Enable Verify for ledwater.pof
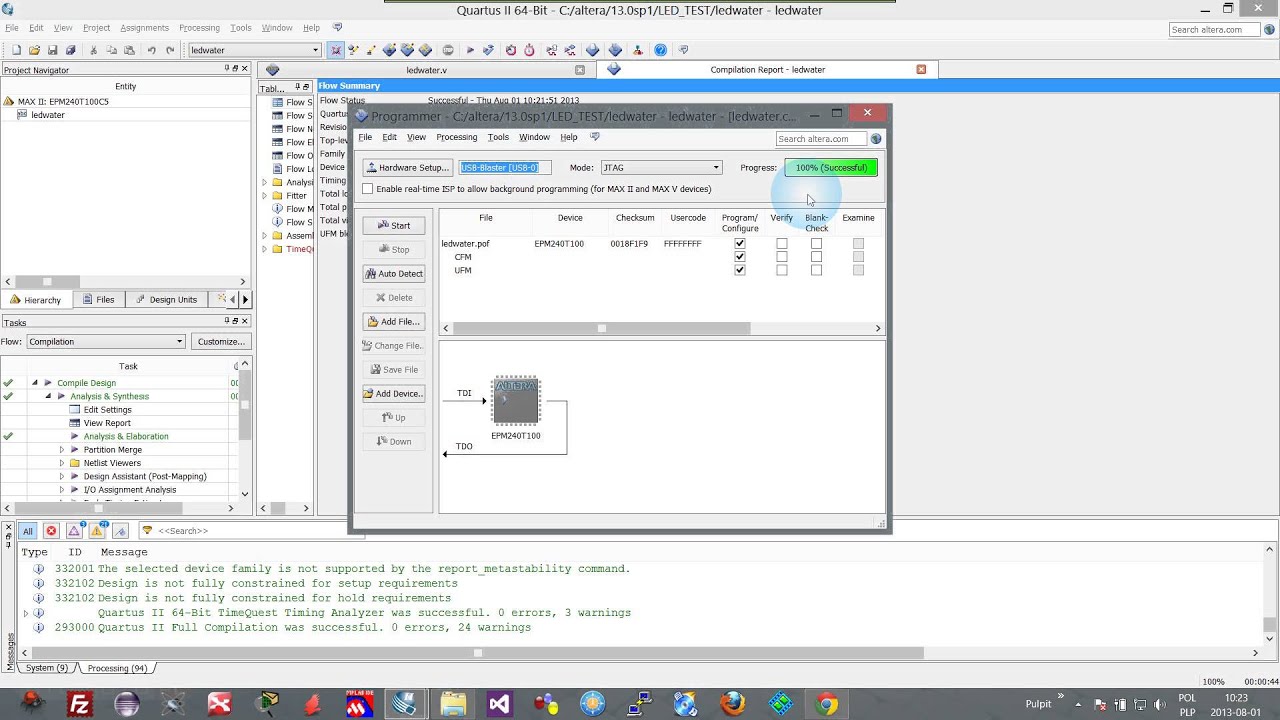Viewport: 1280px width, 720px height. [x=782, y=244]
